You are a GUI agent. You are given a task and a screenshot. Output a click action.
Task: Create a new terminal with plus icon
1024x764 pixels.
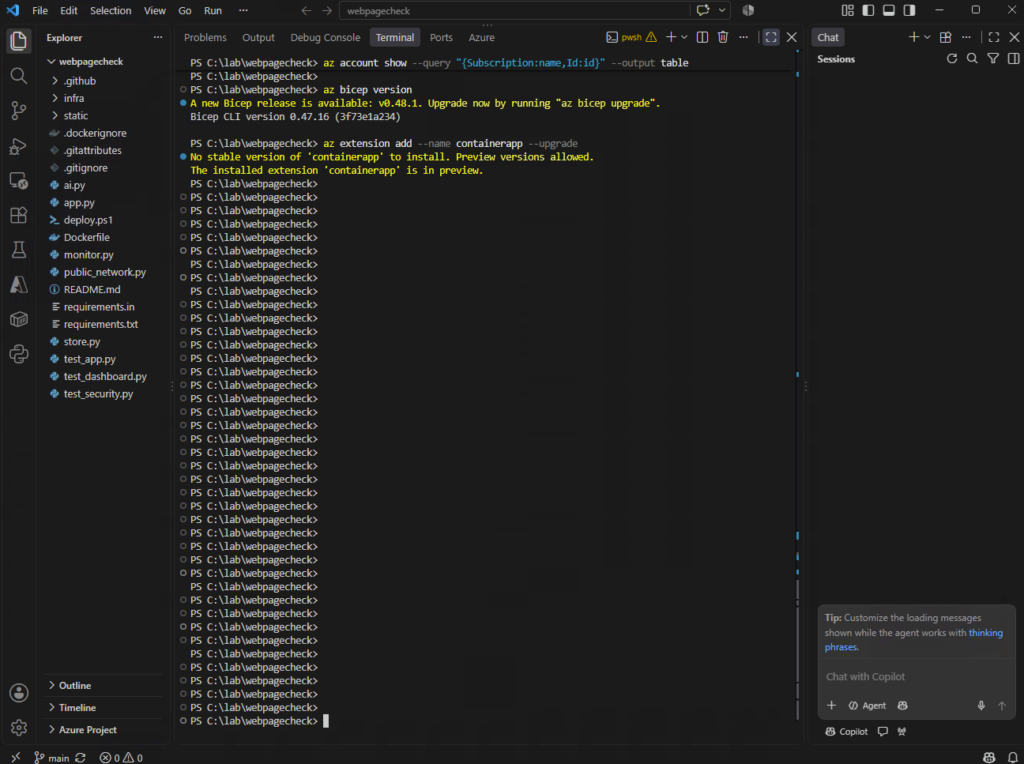(x=671, y=37)
